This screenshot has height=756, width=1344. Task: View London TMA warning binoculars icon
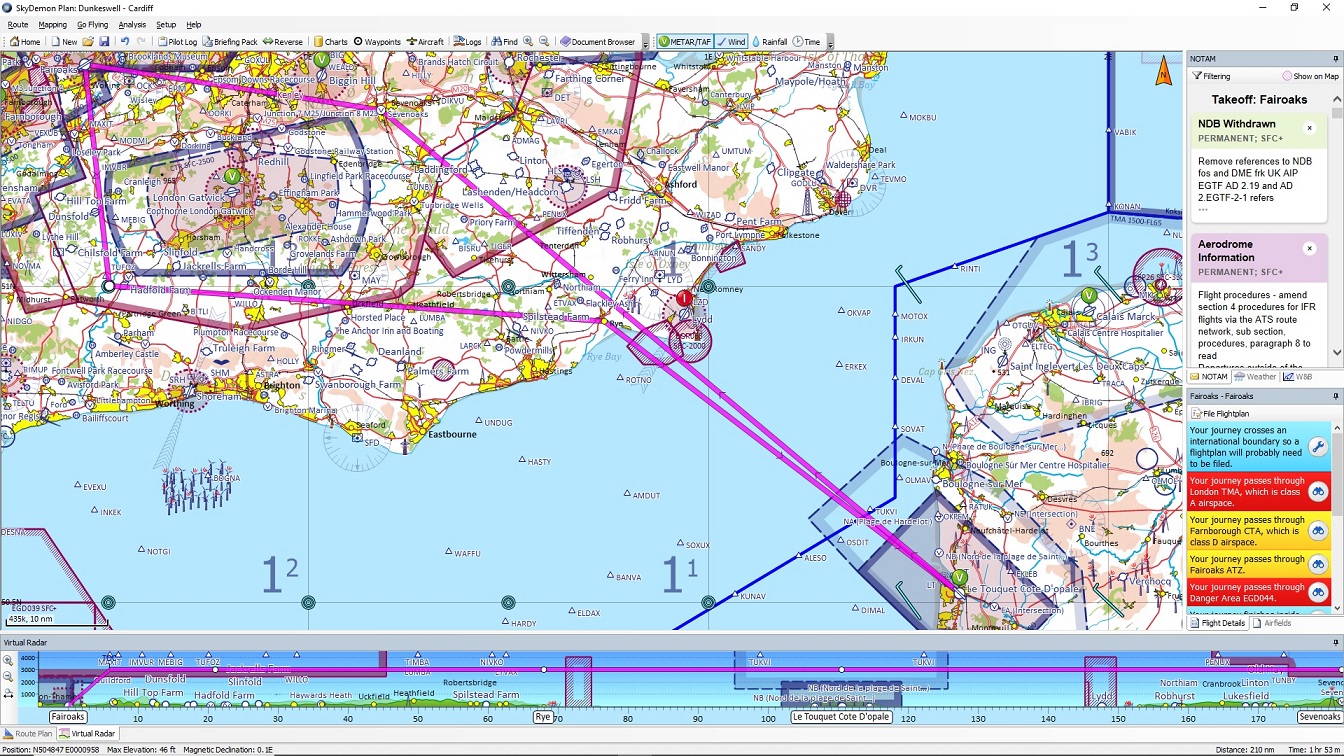pyautogui.click(x=1318, y=492)
